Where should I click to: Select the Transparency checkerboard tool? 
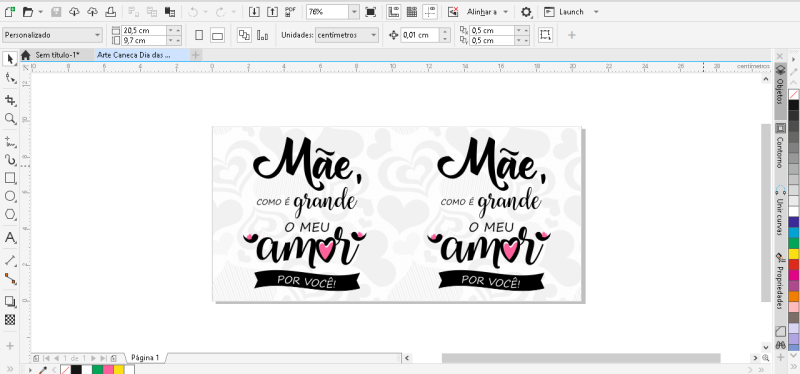10,320
